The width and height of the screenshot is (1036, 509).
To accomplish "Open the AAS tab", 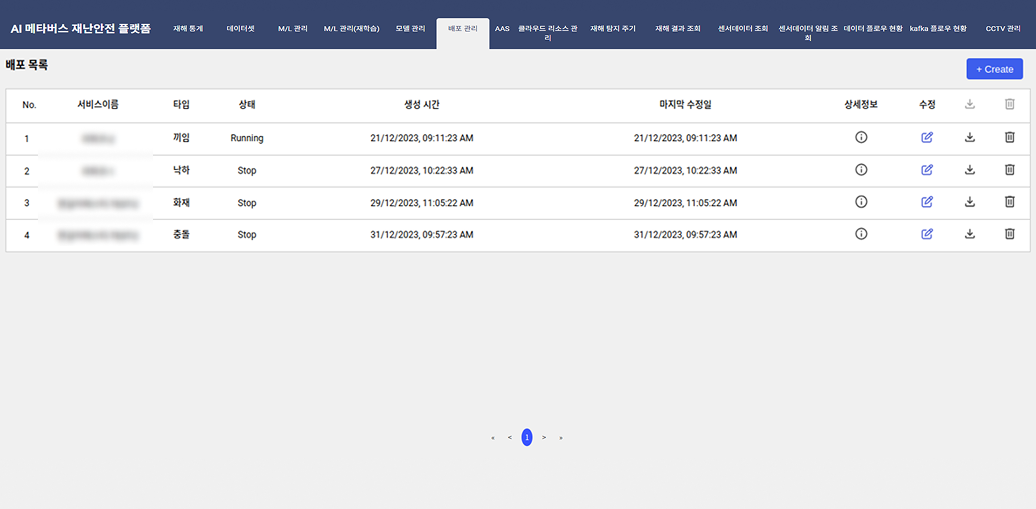I will point(502,29).
